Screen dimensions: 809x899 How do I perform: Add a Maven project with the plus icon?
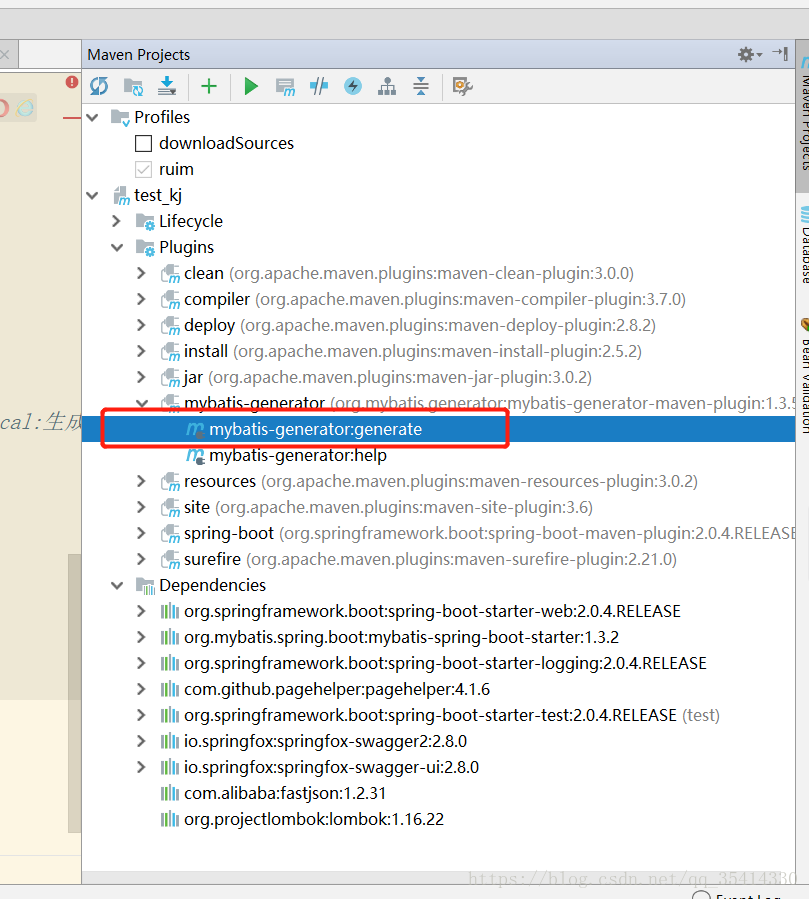(209, 86)
